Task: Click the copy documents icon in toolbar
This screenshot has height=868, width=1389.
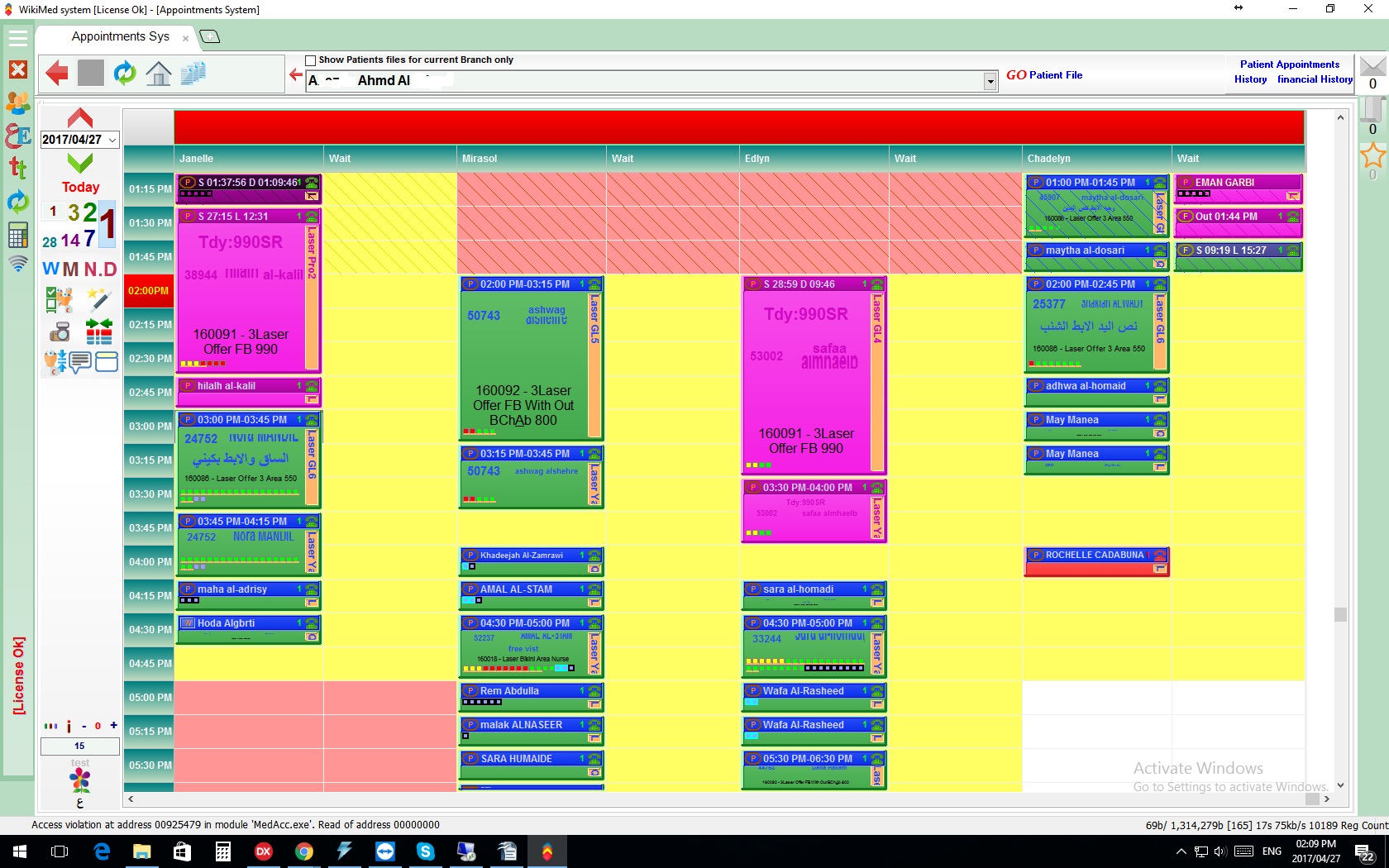Action: (x=193, y=74)
